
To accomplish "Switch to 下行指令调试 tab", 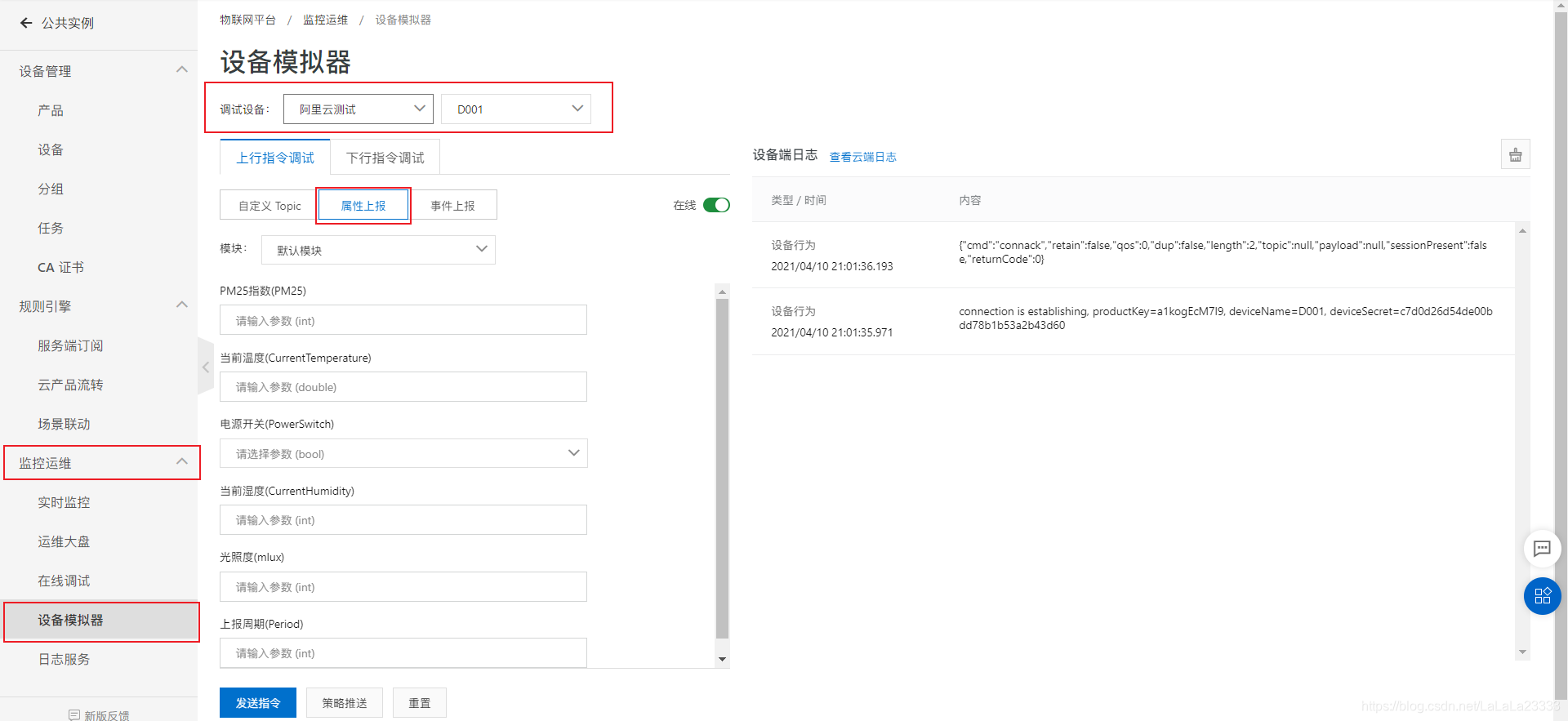I will click(x=385, y=158).
